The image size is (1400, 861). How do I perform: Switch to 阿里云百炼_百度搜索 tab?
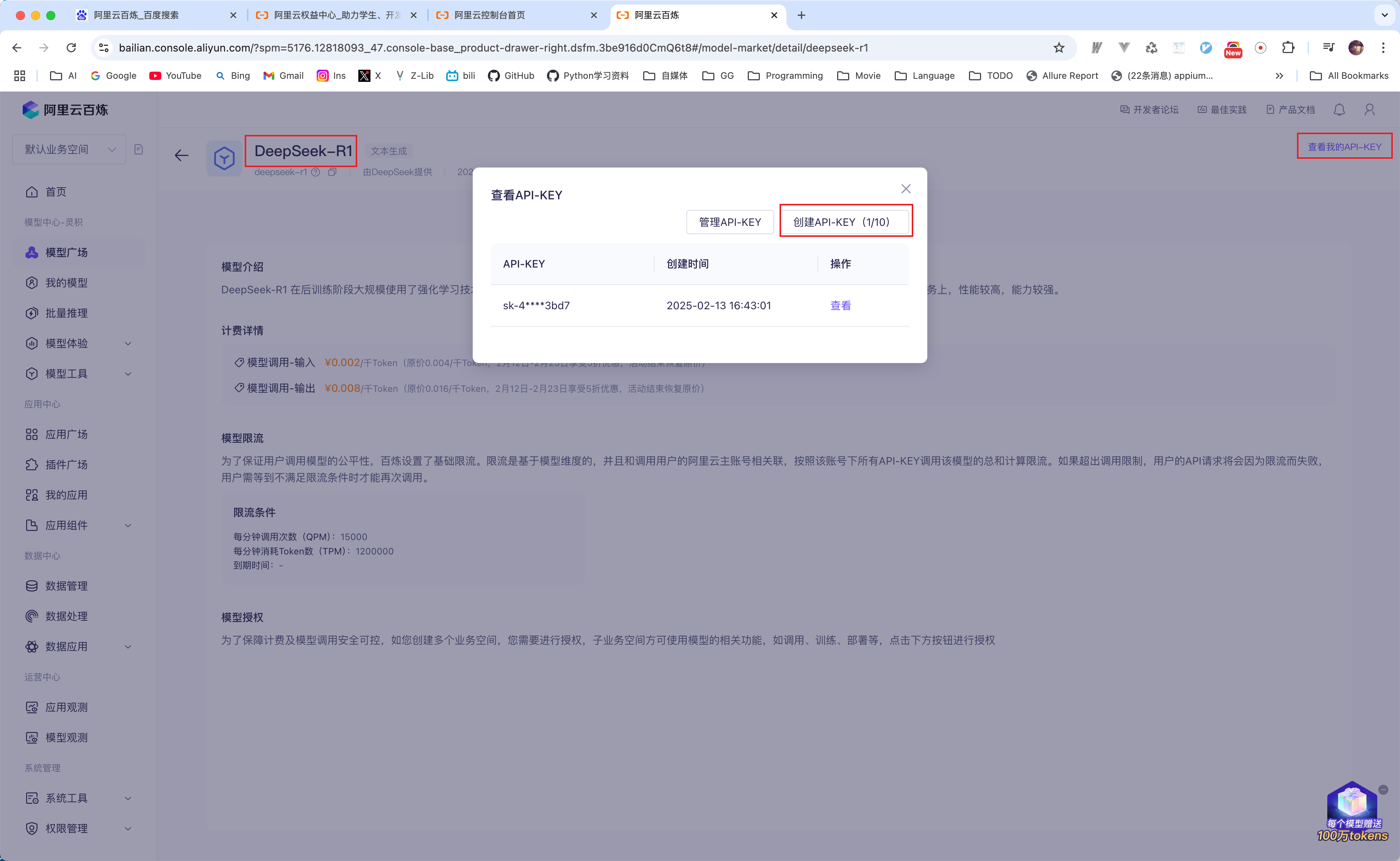156,16
